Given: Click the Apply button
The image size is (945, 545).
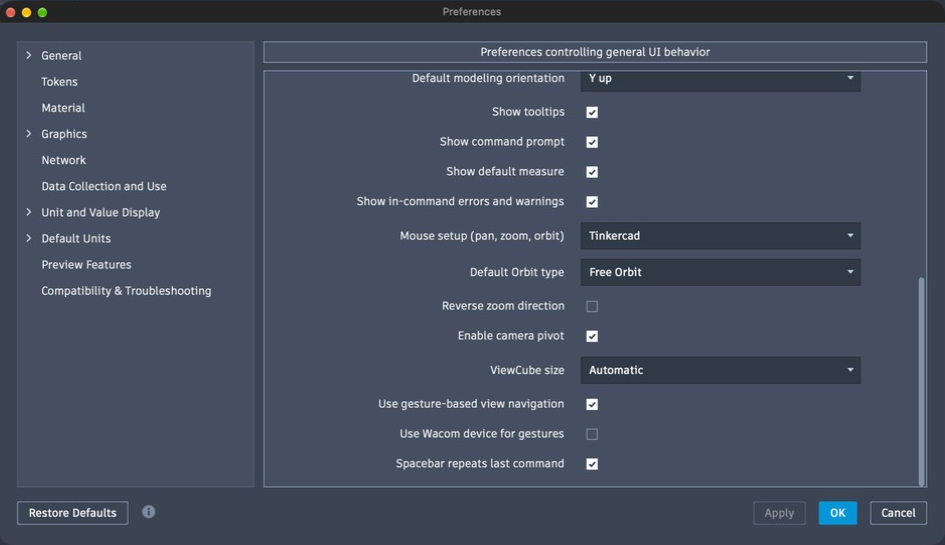Looking at the screenshot, I should pos(779,513).
